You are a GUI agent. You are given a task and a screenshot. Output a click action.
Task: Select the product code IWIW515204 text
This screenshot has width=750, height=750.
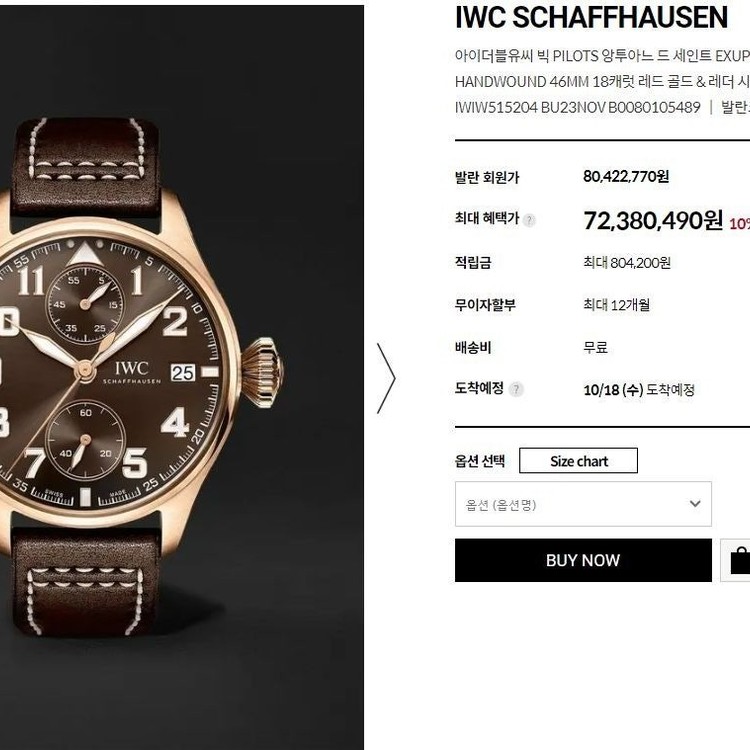pyautogui.click(x=496, y=107)
